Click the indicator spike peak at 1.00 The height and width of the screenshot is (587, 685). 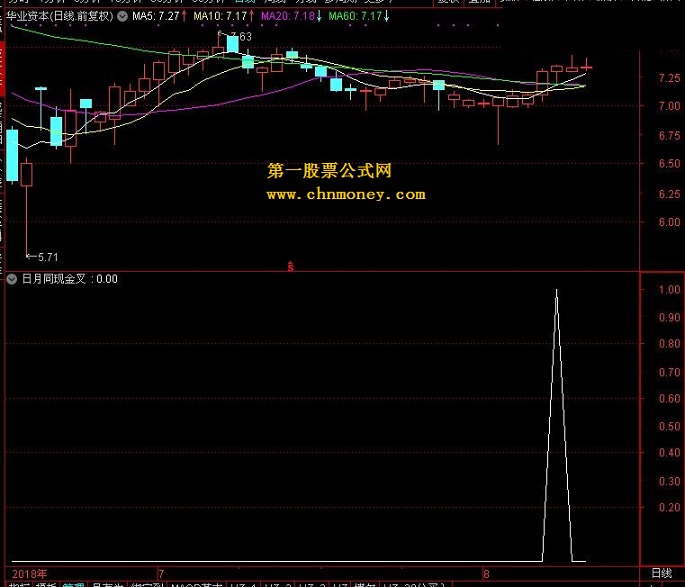click(556, 290)
